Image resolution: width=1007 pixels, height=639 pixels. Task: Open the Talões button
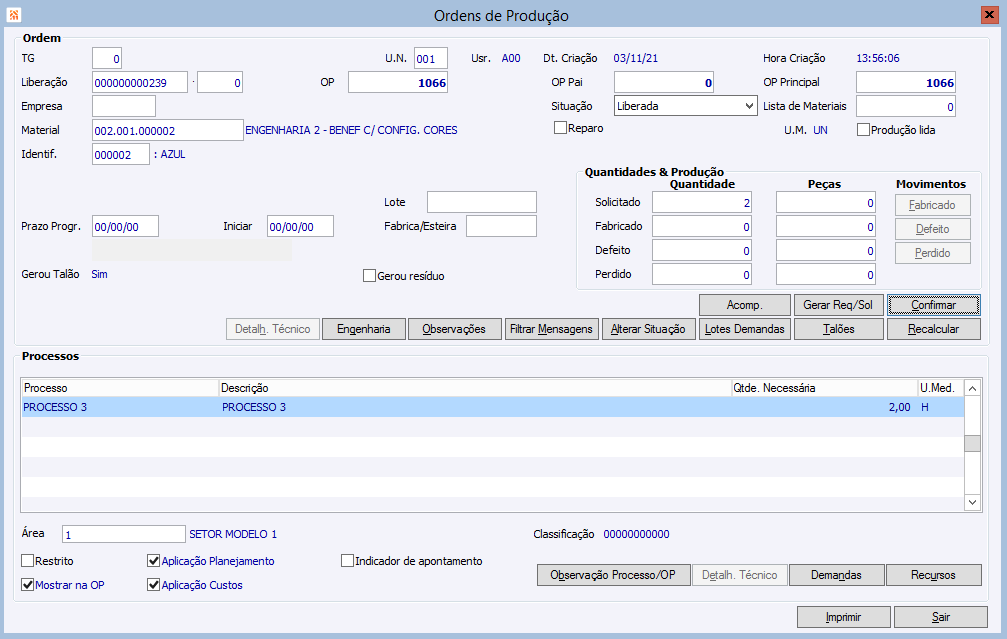[838, 329]
